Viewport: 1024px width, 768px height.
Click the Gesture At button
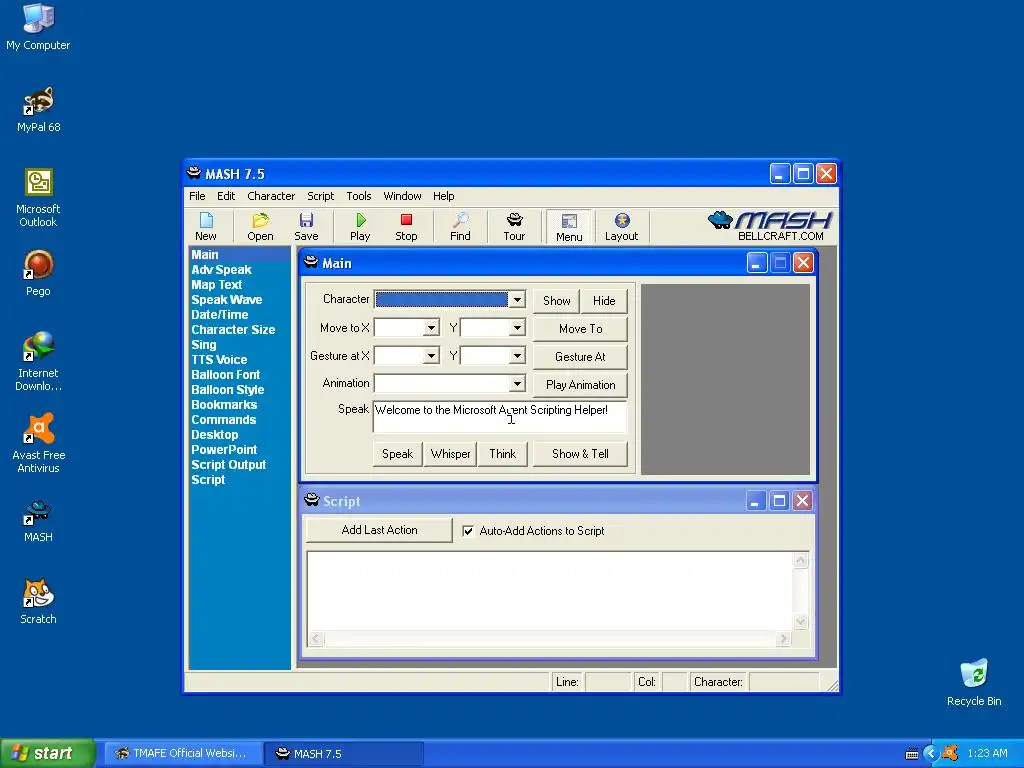pyautogui.click(x=581, y=357)
